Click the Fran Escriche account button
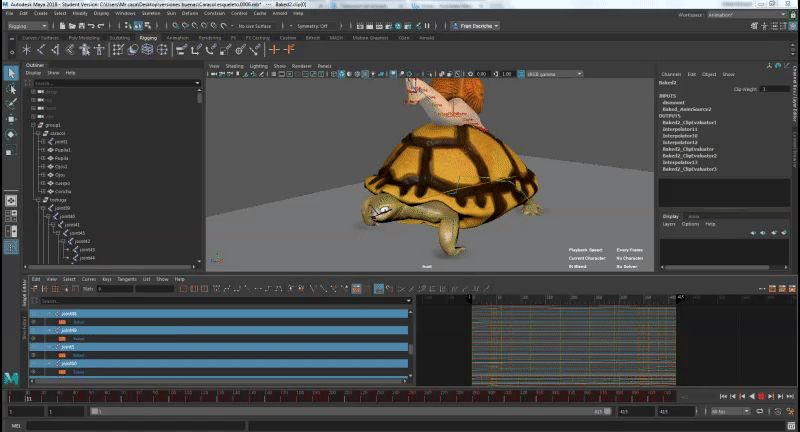Image resolution: width=800 pixels, height=432 pixels. [478, 26]
